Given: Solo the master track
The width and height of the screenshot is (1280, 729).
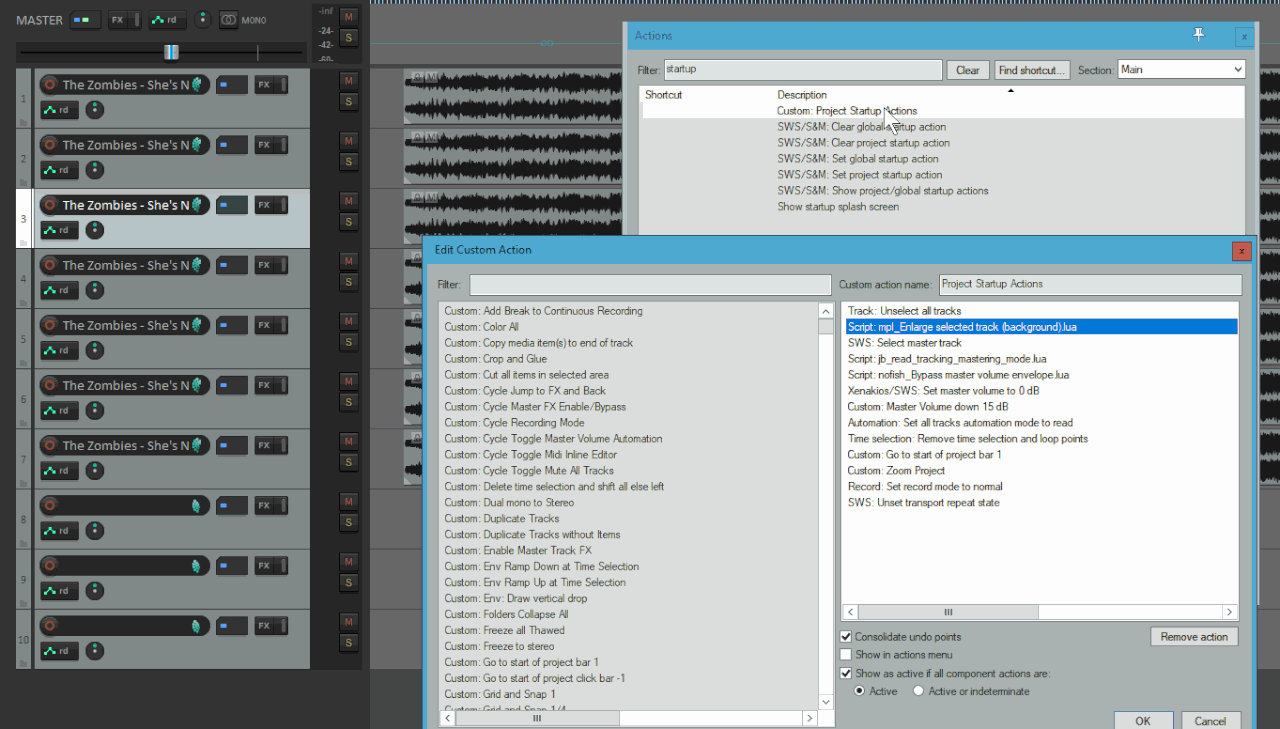Looking at the screenshot, I should [348, 38].
